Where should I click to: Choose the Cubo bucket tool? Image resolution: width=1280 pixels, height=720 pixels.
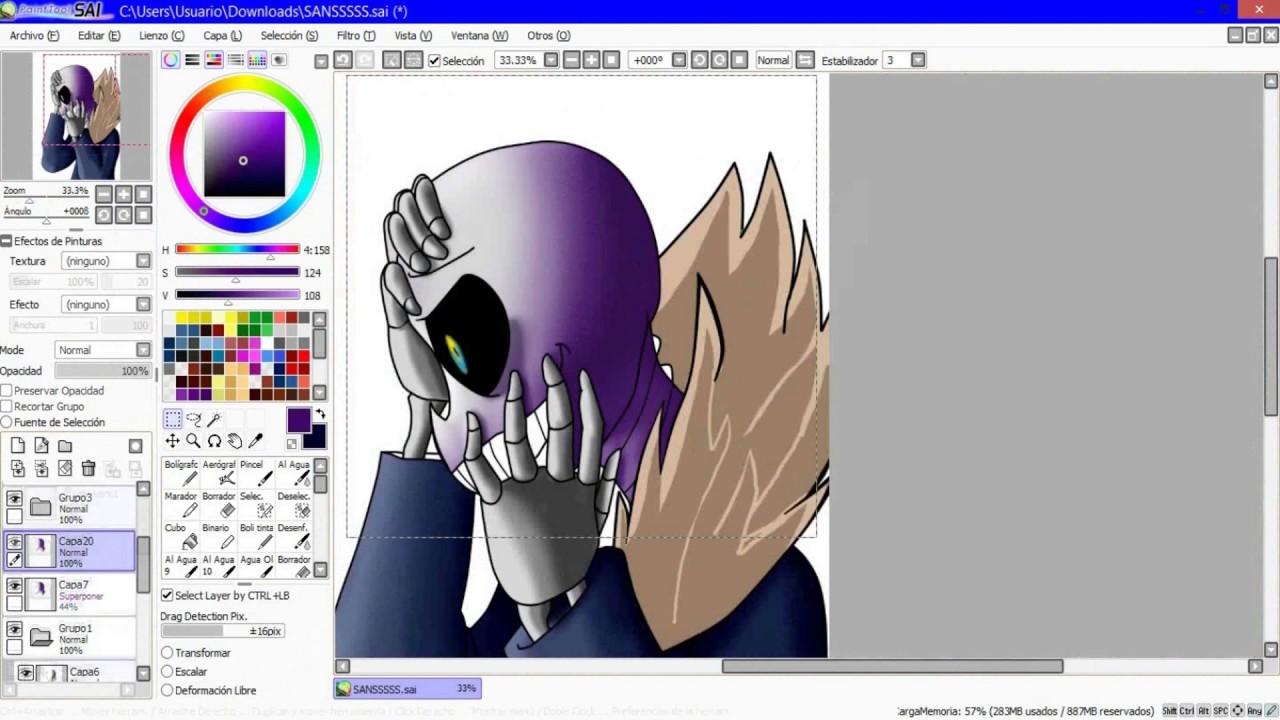click(x=181, y=536)
